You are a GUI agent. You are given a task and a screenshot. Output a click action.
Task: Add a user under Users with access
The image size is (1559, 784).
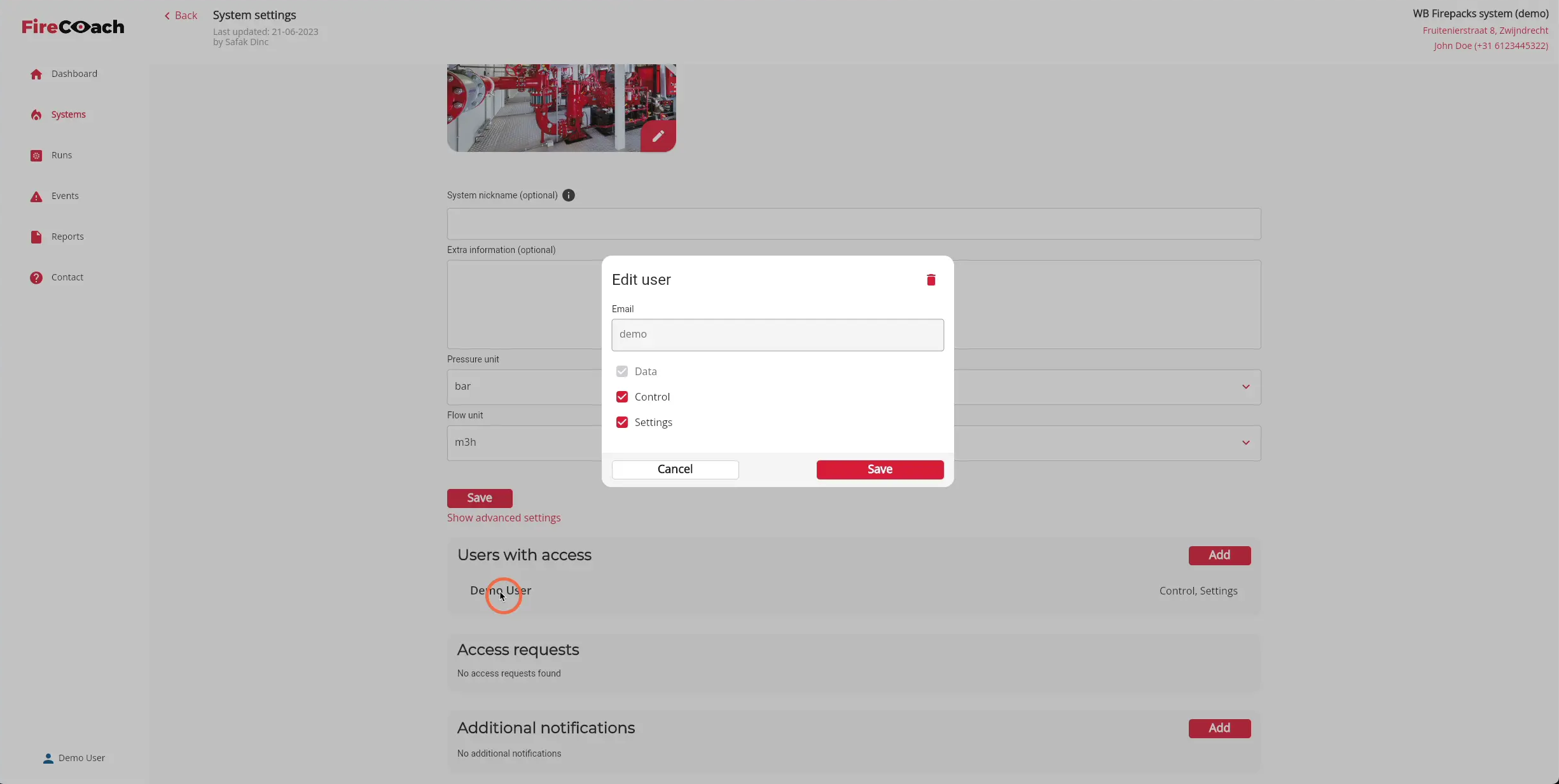[x=1219, y=555]
